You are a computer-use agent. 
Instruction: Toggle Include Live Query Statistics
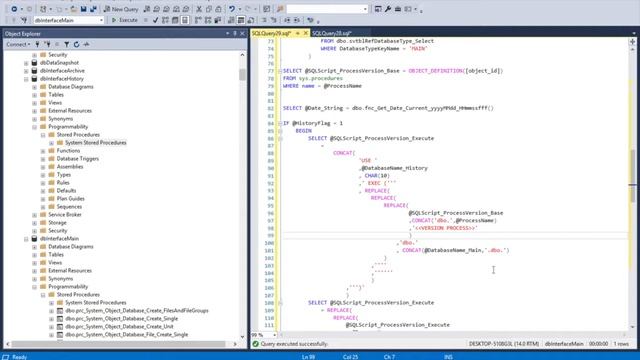point(208,20)
